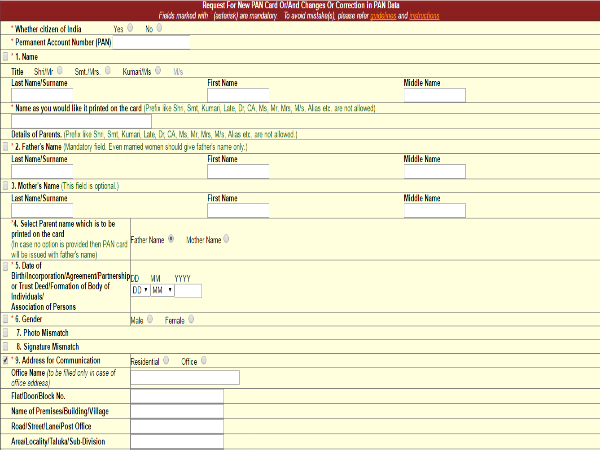Uncheck Address for Communication checkbox
This screenshot has height=450, width=600.
6,359
